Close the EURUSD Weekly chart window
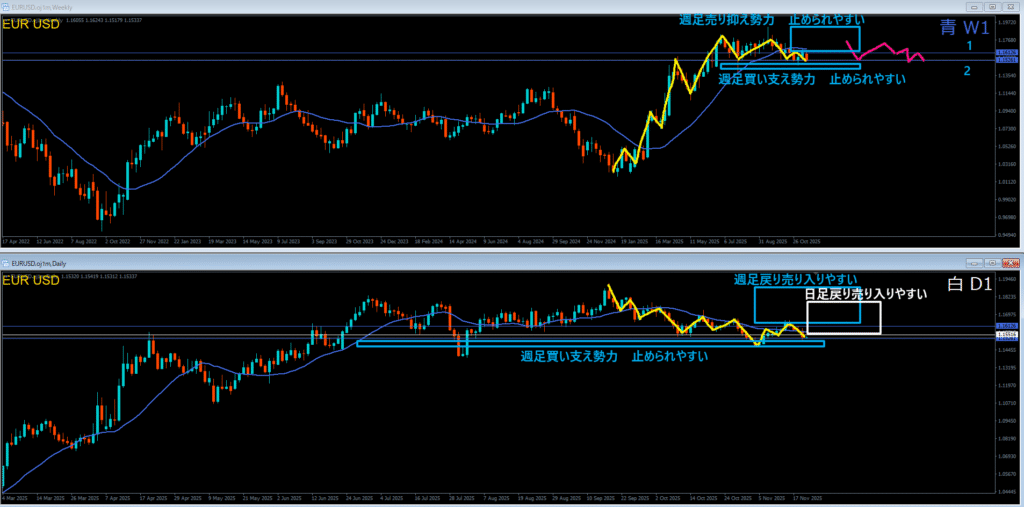This screenshot has width=1024, height=507. [1010, 7]
